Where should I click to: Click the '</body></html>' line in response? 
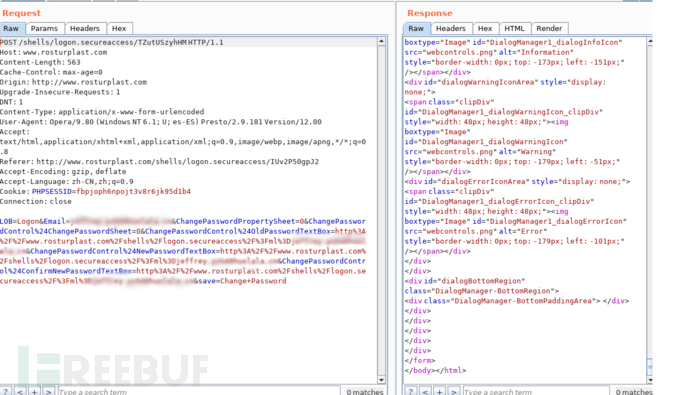pos(435,371)
